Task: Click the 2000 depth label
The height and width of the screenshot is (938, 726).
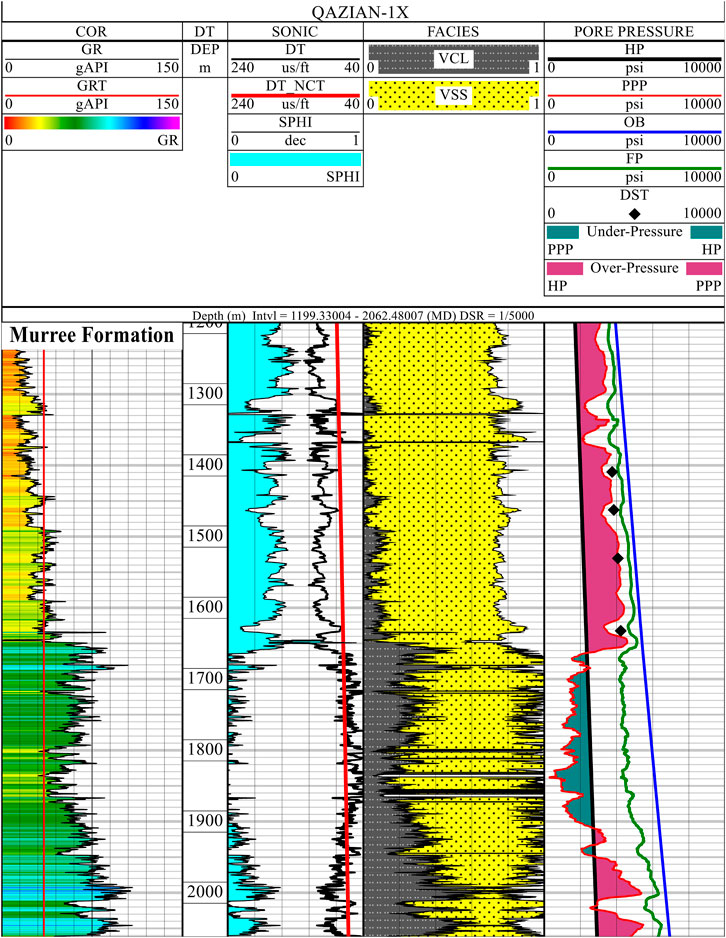Action: click(205, 891)
